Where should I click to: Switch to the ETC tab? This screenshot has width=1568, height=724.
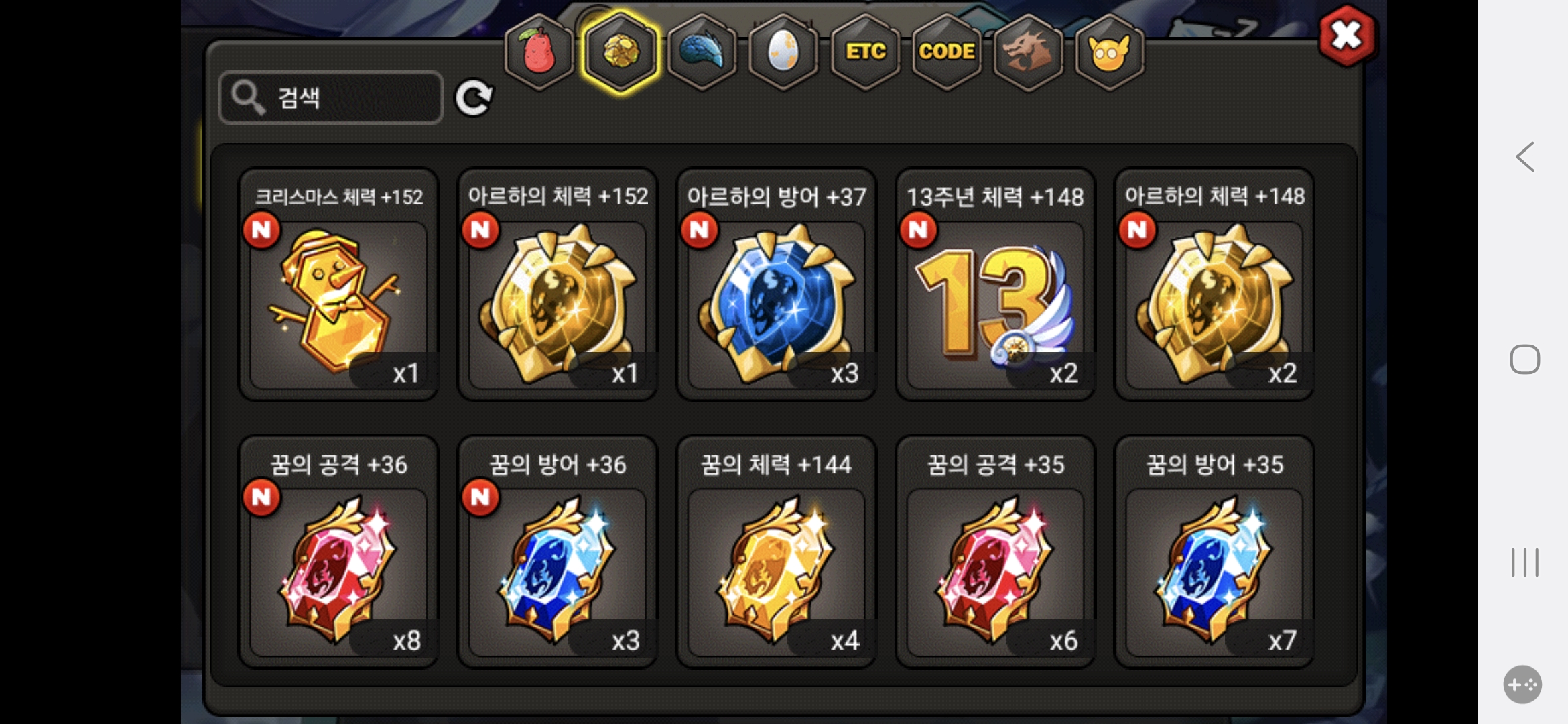click(865, 52)
